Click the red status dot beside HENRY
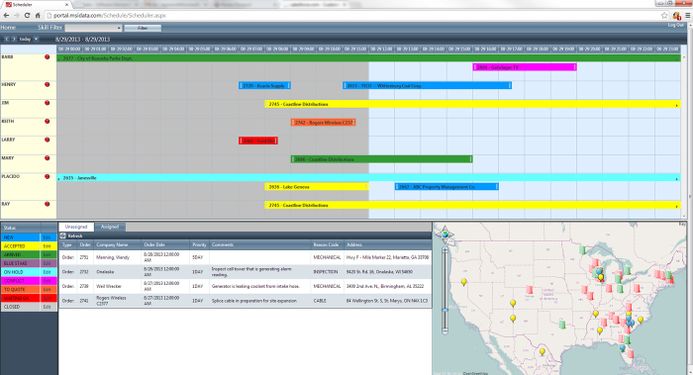The image size is (693, 375). point(47,84)
